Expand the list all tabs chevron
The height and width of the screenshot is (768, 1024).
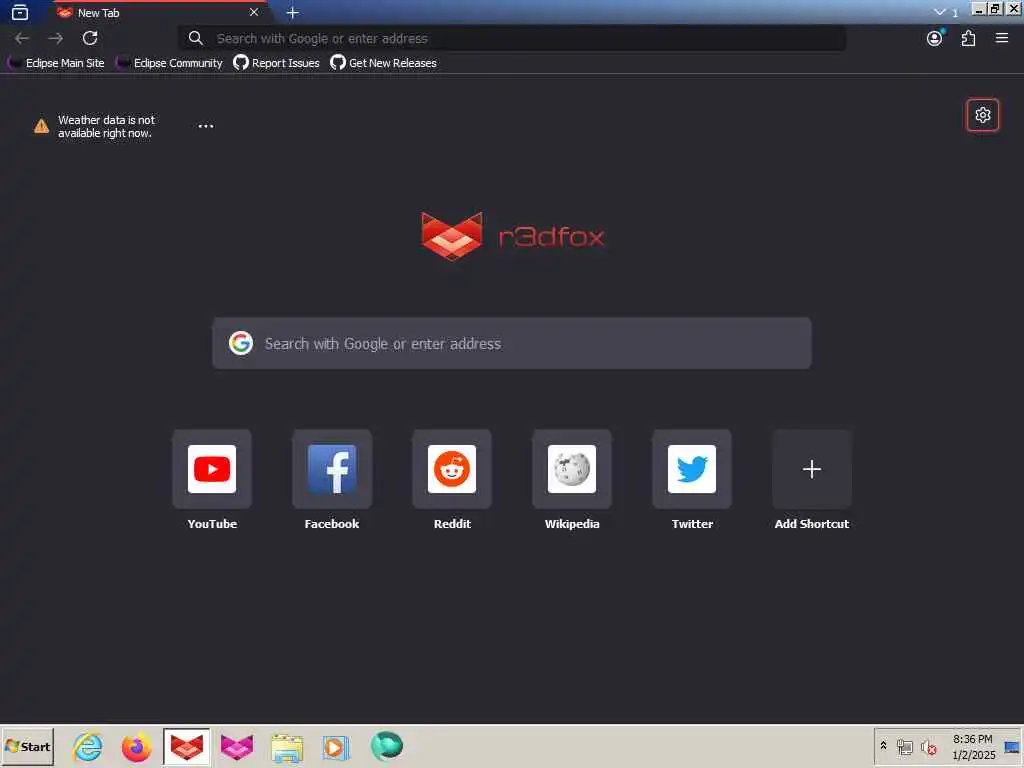click(x=940, y=12)
